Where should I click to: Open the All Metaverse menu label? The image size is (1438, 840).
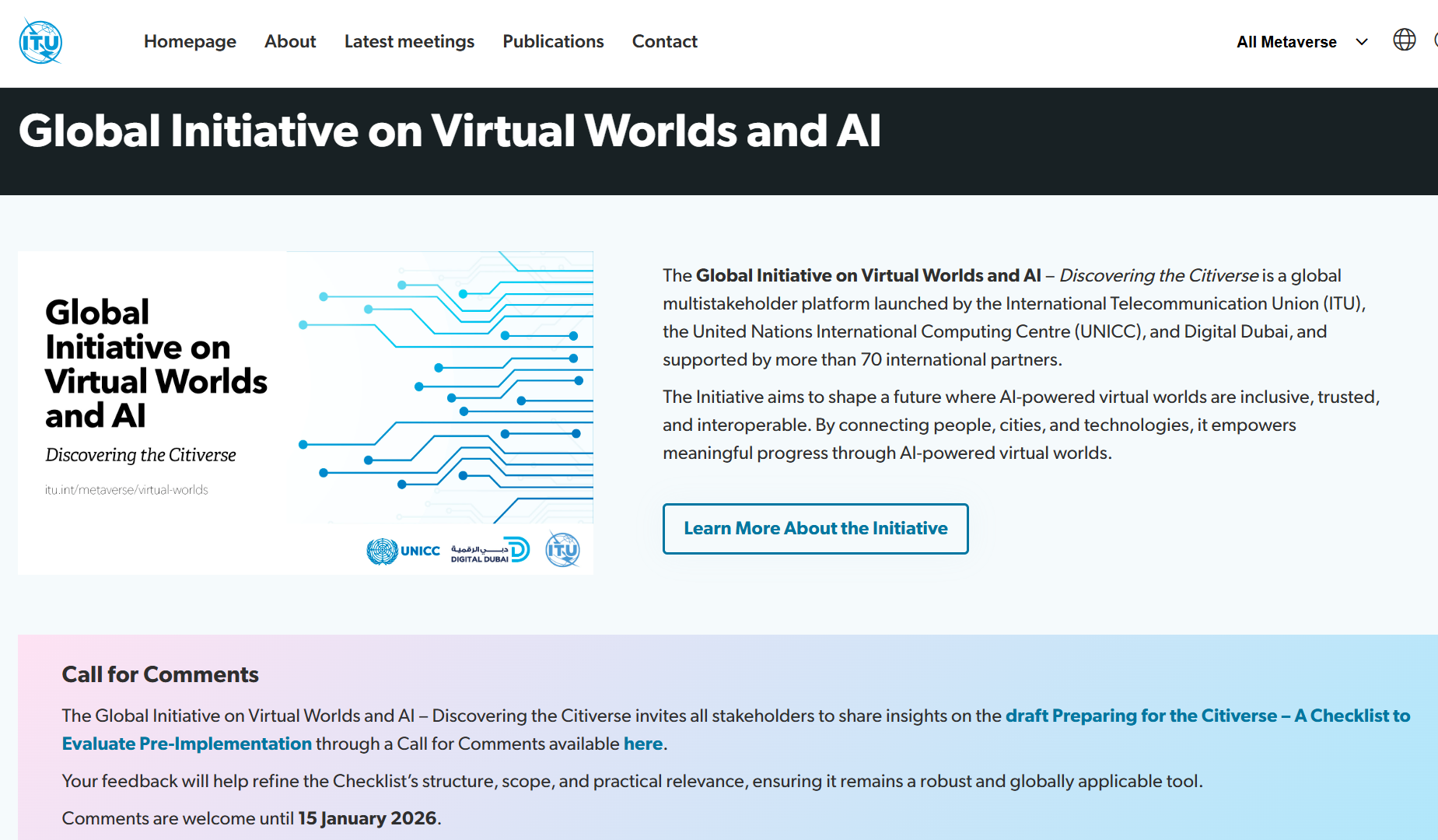[x=1286, y=42]
